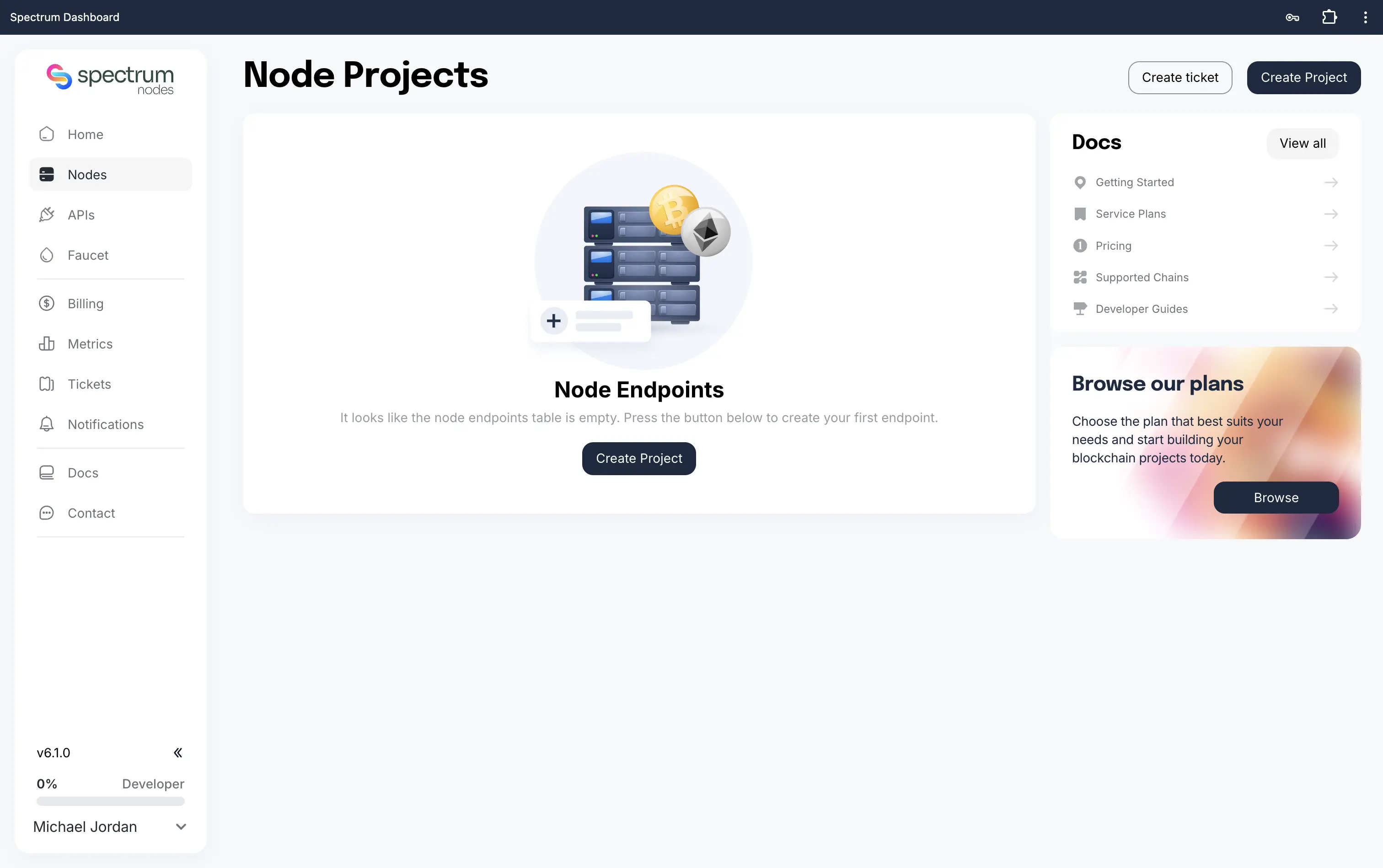The width and height of the screenshot is (1383, 868).
Task: Click the Developer plan label
Action: click(153, 783)
